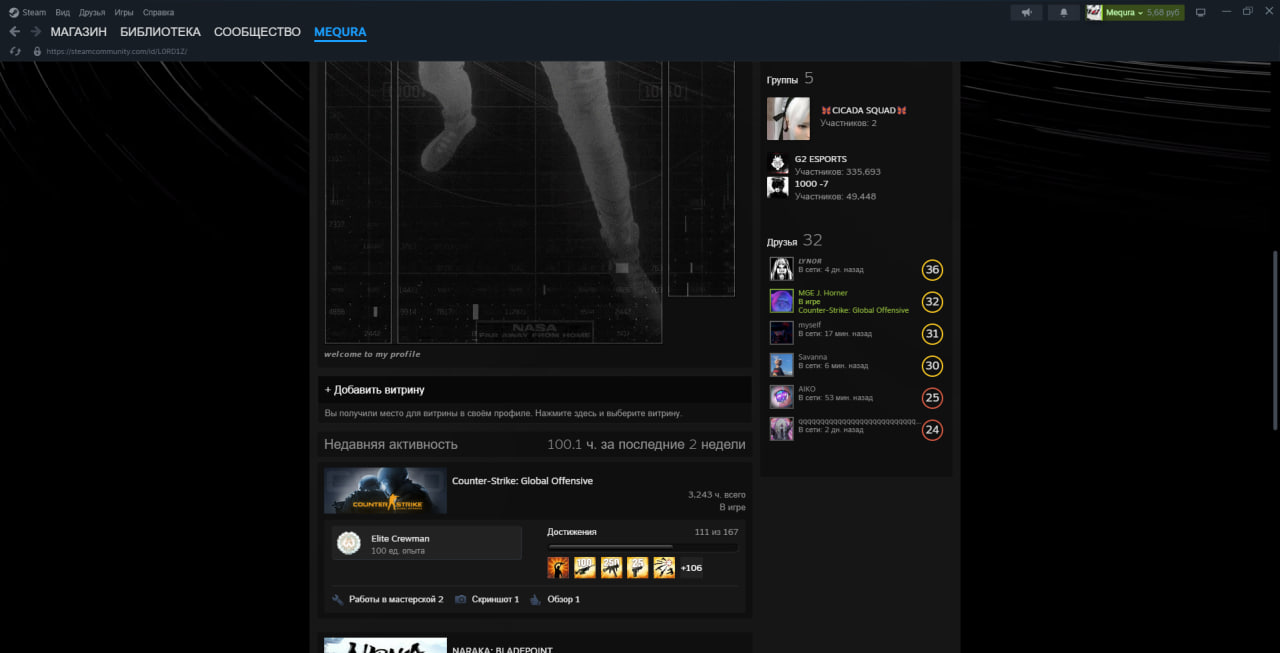This screenshot has width=1280, height=653.
Task: Click the fifth achievement icon with bullet spray
Action: [664, 567]
